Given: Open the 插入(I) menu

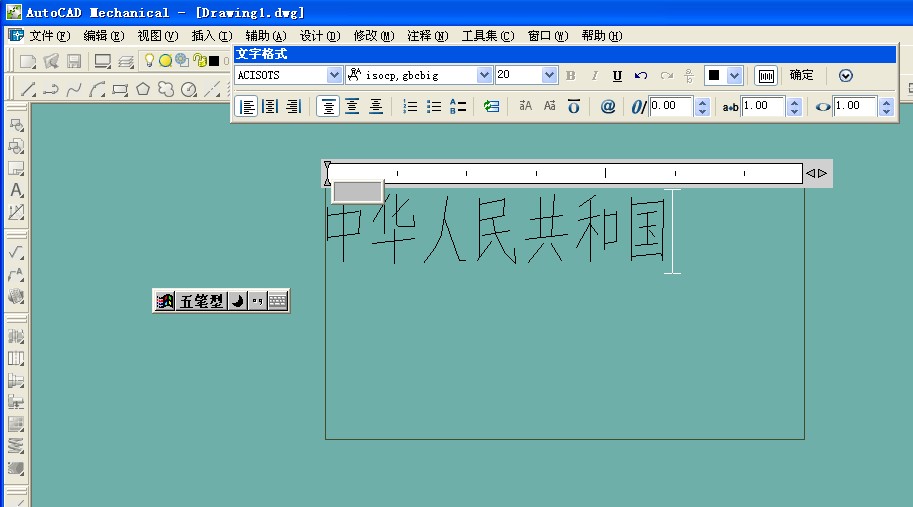Looking at the screenshot, I should pos(212,36).
